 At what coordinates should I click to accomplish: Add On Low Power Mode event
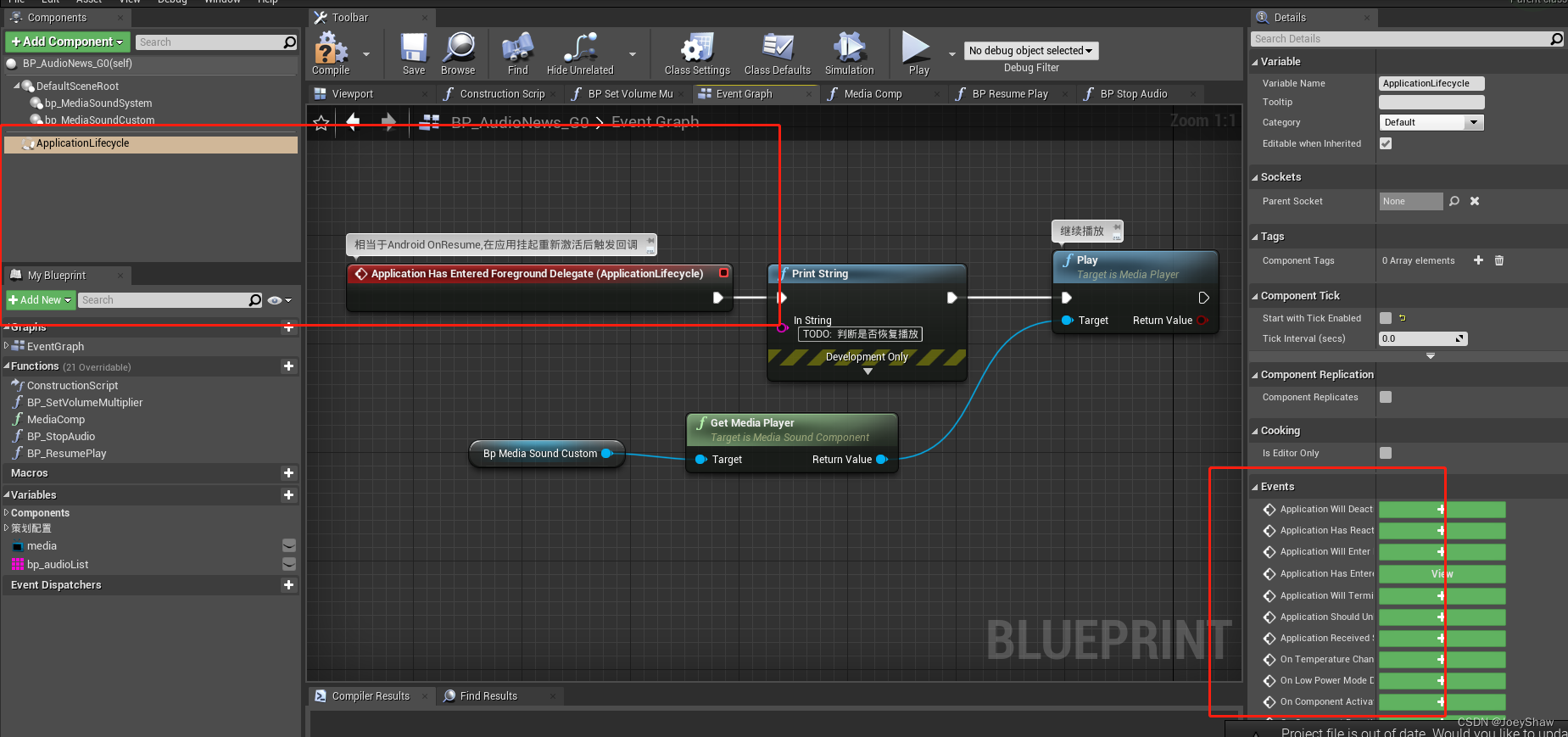[1442, 681]
